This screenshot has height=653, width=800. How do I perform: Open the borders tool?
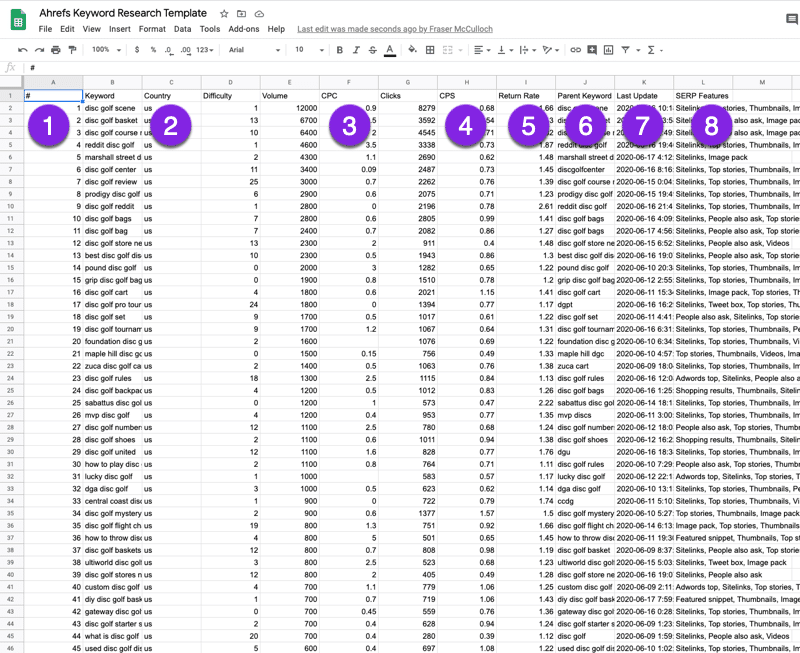click(431, 49)
